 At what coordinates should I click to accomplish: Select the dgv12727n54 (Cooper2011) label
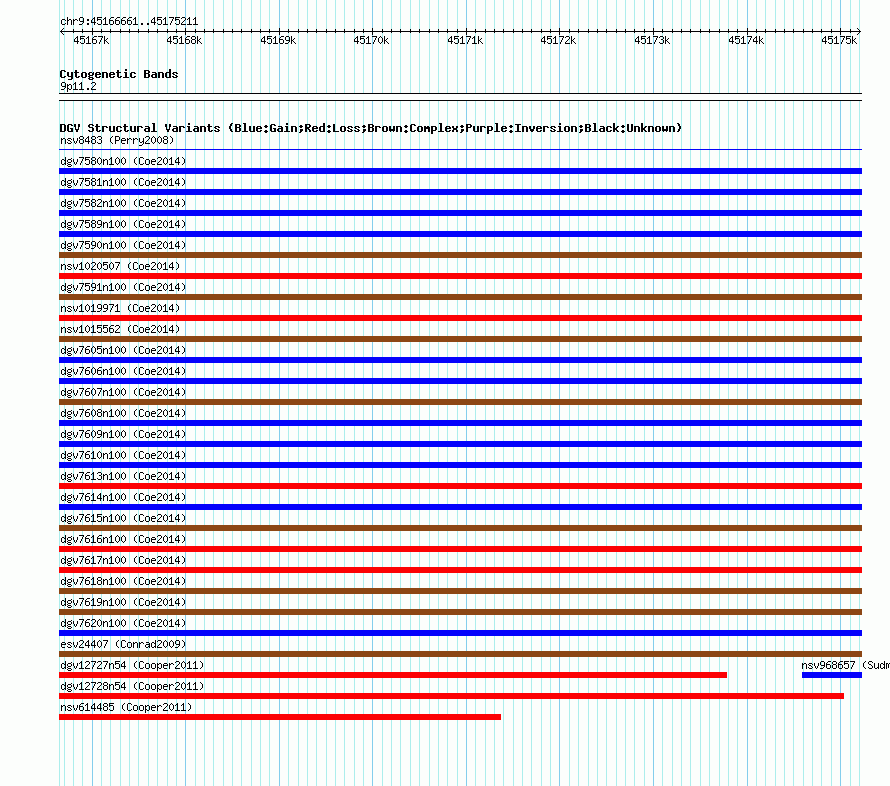pyautogui.click(x=132, y=665)
